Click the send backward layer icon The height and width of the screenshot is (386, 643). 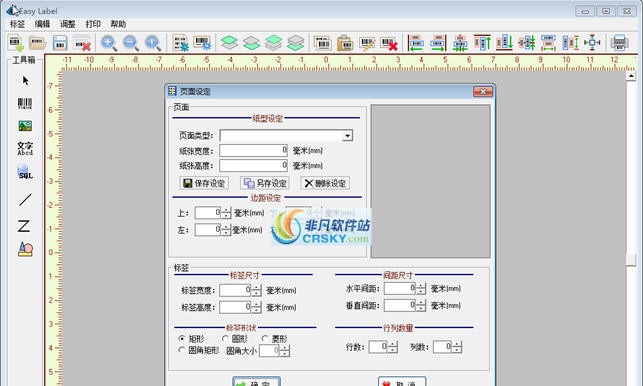296,43
